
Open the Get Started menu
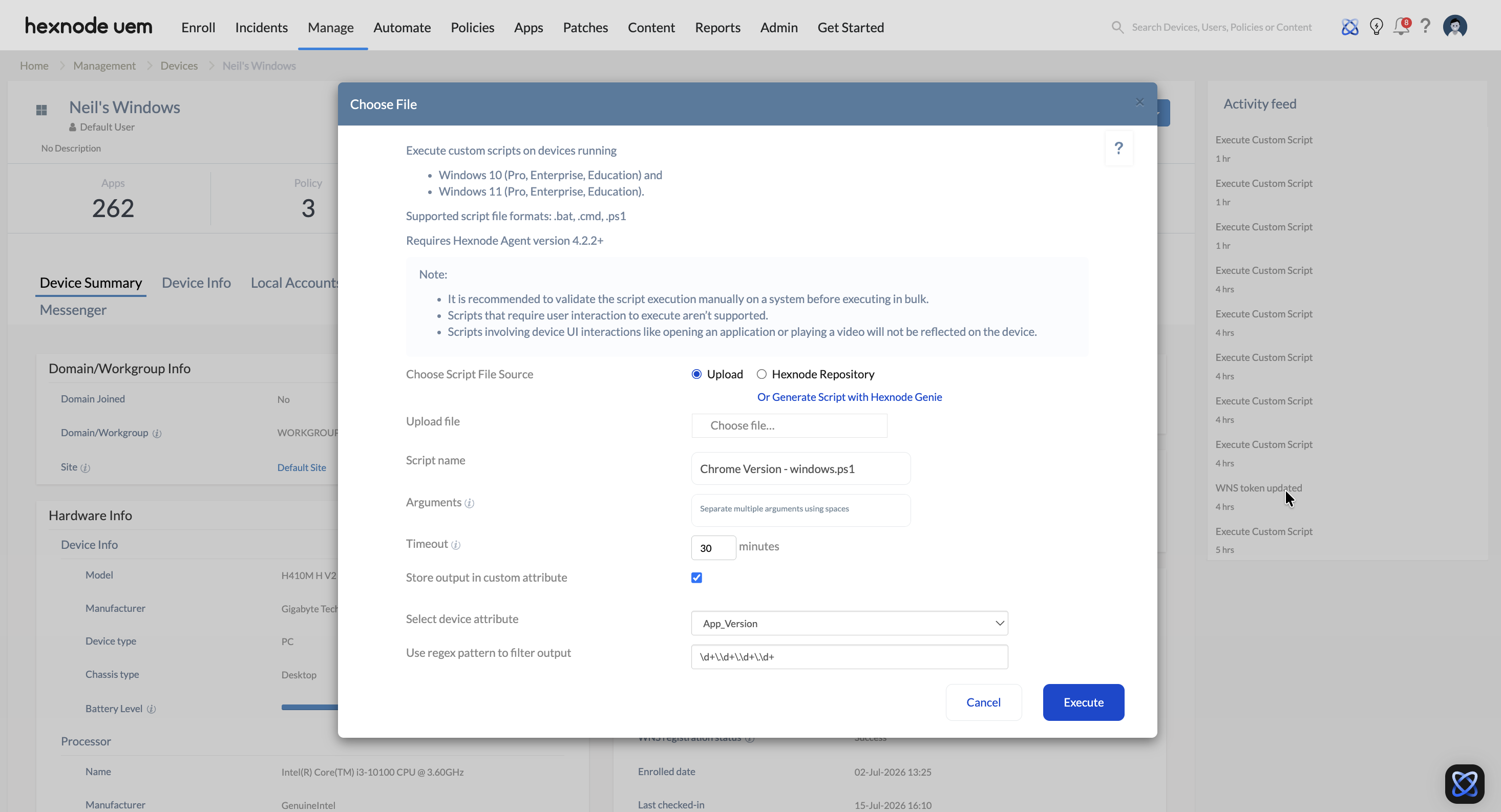click(850, 27)
